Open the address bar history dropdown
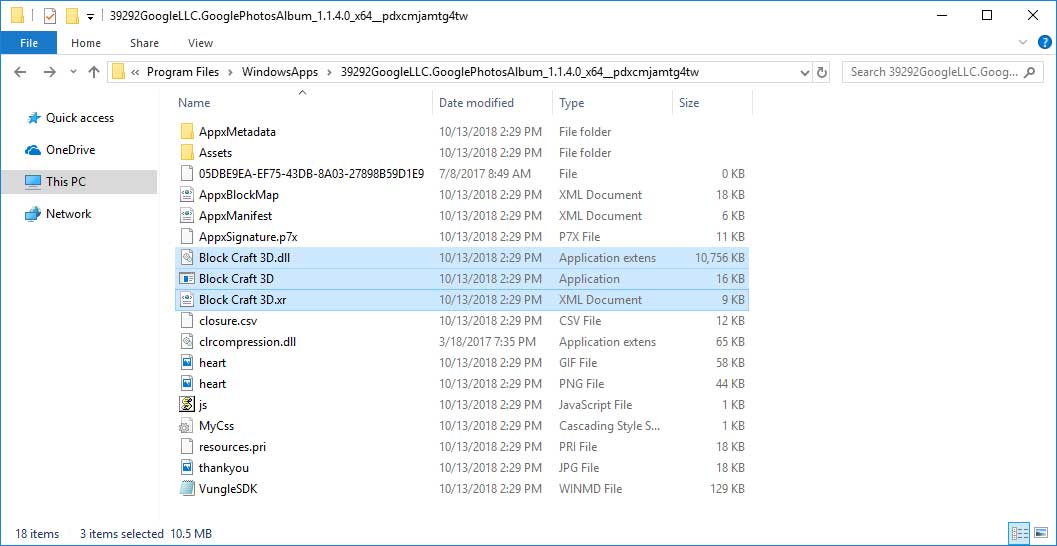1057x546 pixels. pyautogui.click(x=804, y=73)
